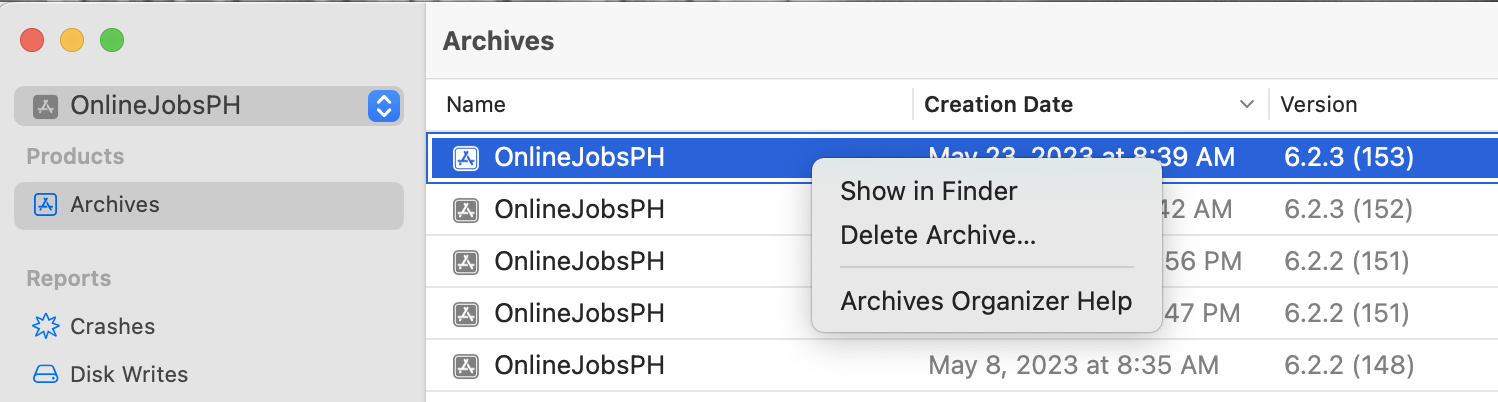Viewport: 1498px width, 402px height.
Task: Toggle Creation Date sort chevron
Action: click(x=1247, y=105)
